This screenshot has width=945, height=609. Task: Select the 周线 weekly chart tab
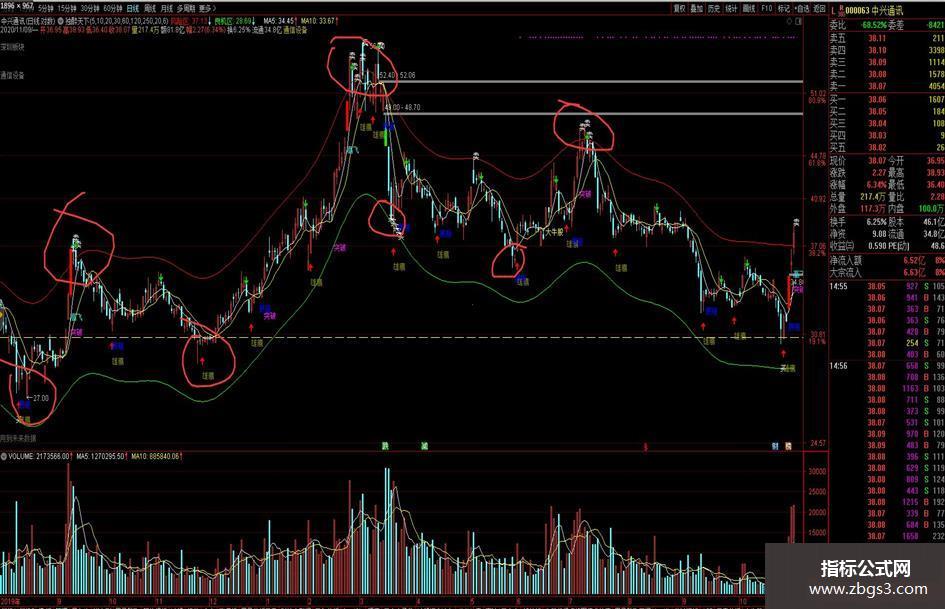[150, 8]
